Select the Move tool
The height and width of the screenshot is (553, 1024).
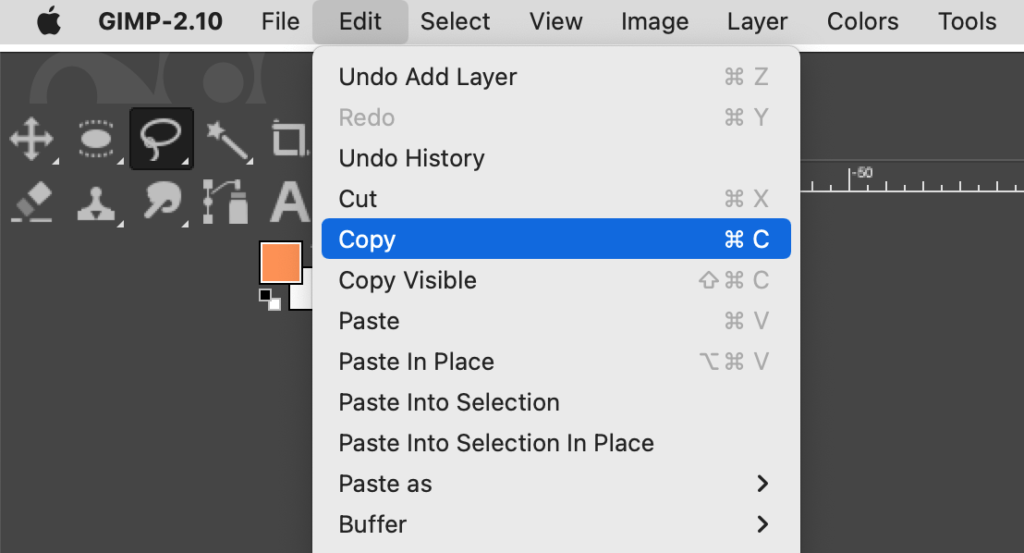coord(31,139)
